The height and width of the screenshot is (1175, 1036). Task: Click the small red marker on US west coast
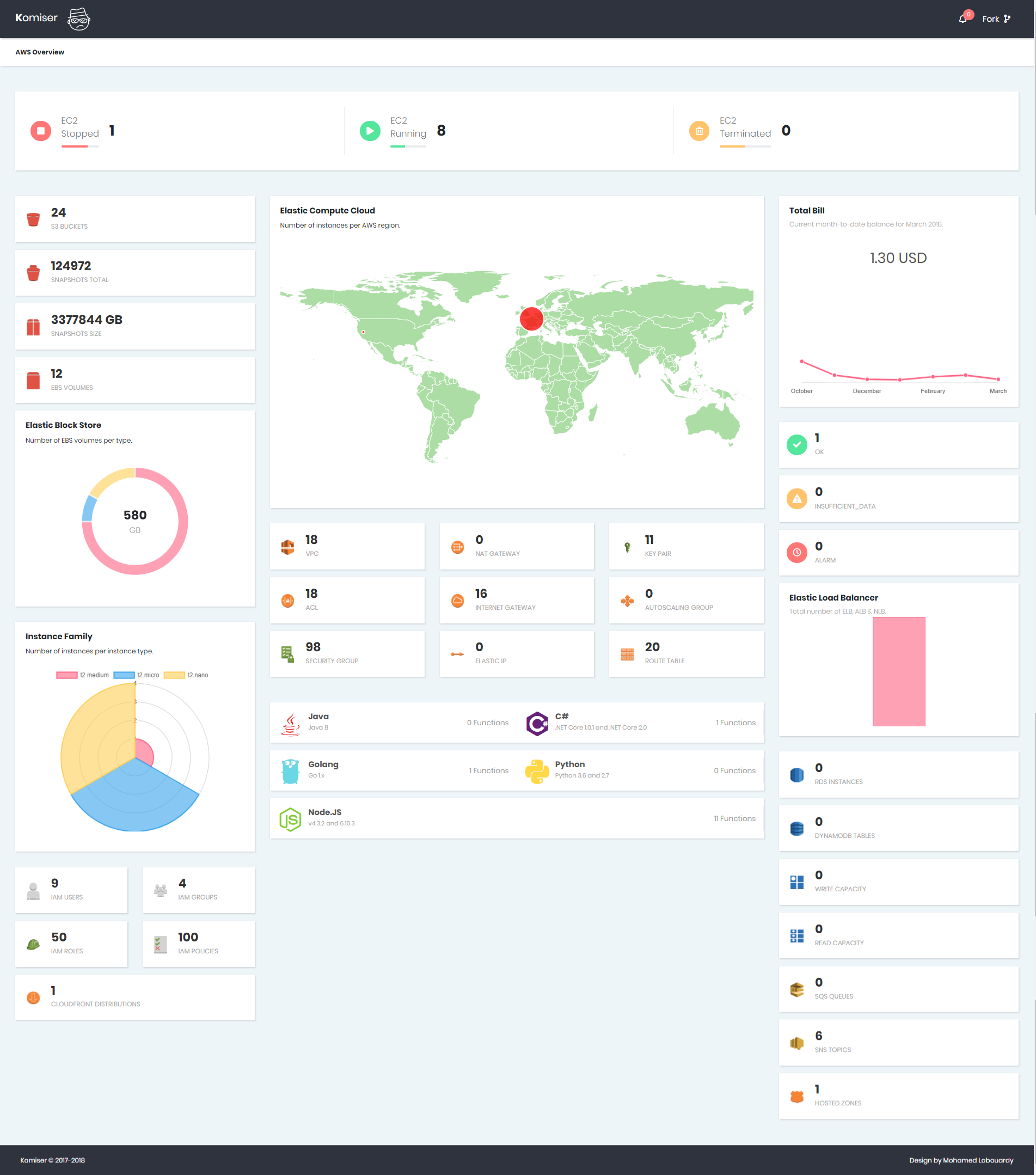[x=363, y=332]
